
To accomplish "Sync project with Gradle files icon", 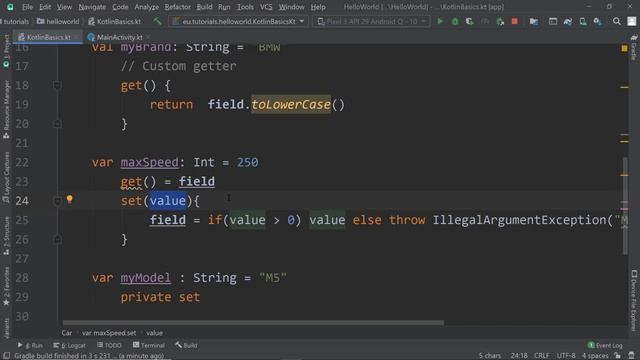I will [x=568, y=21].
